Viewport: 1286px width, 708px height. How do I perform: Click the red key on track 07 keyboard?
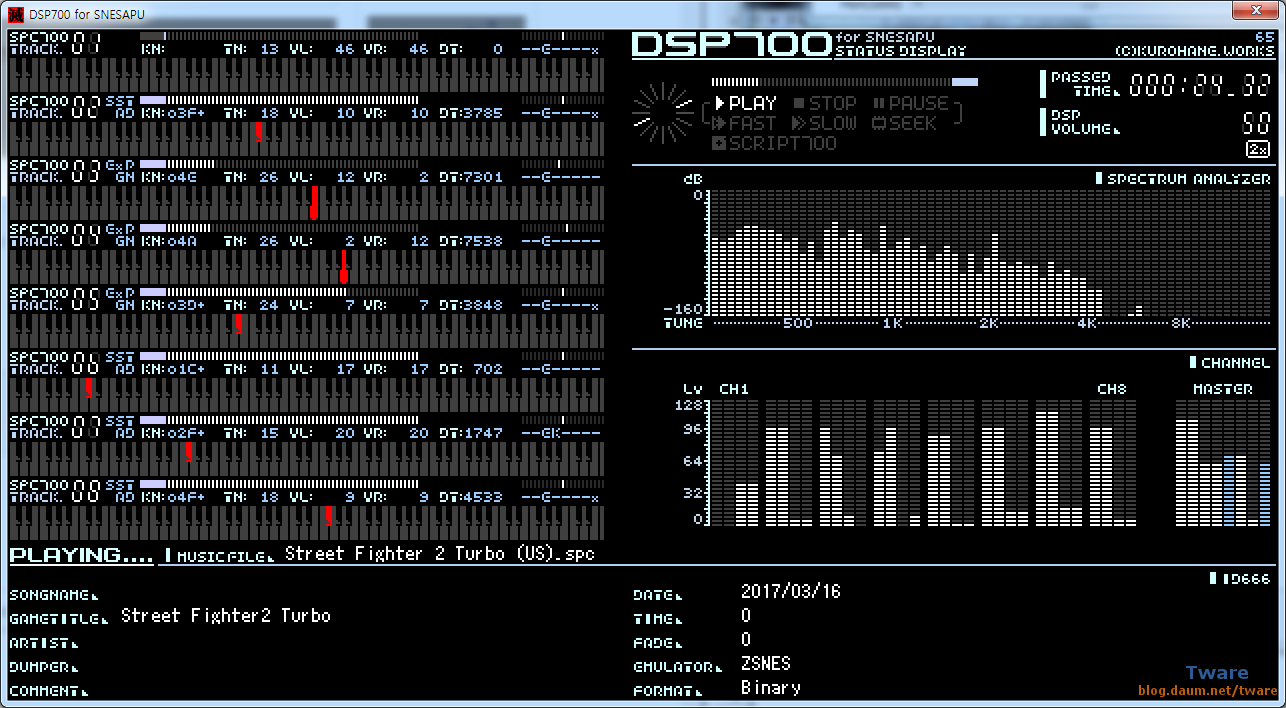(189, 452)
